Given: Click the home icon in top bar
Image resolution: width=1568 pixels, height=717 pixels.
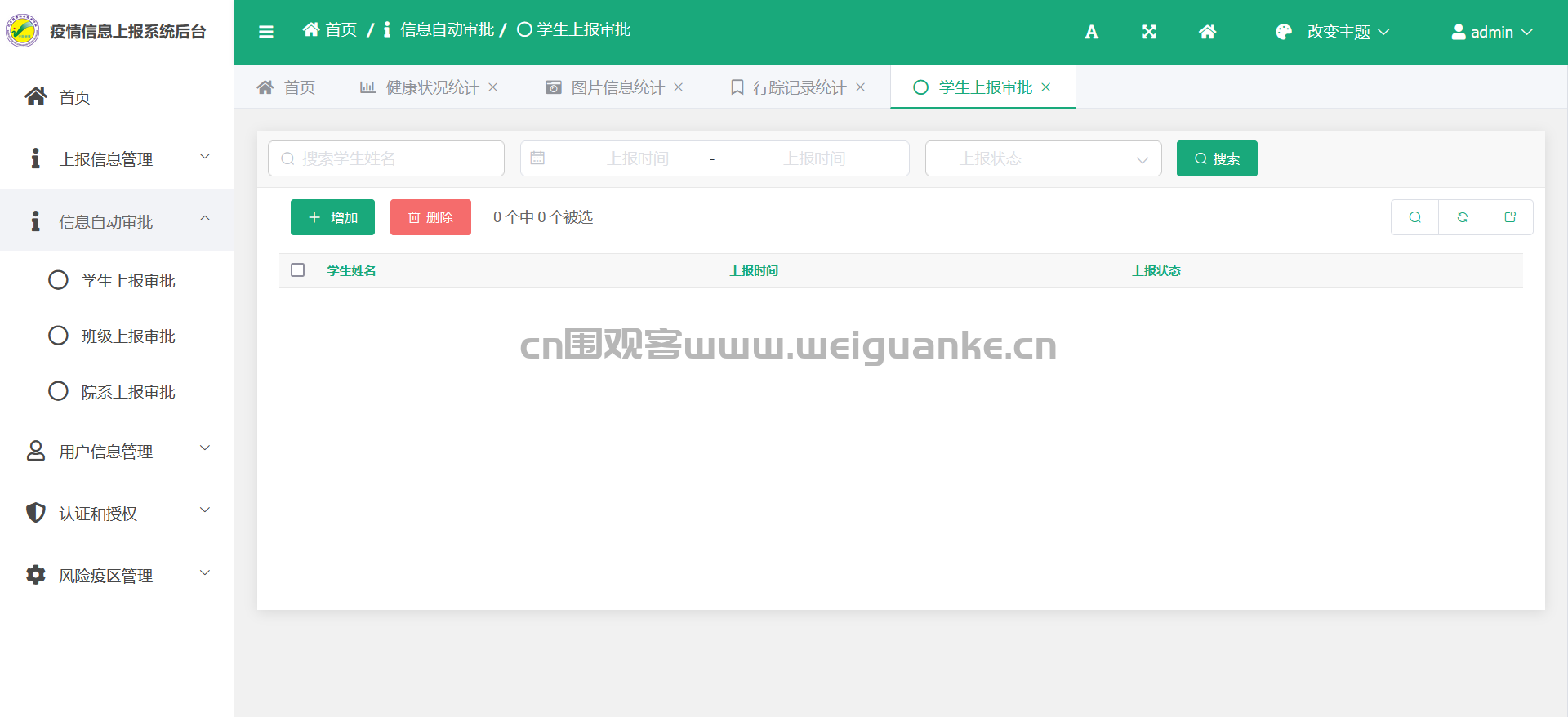Looking at the screenshot, I should [x=1207, y=32].
